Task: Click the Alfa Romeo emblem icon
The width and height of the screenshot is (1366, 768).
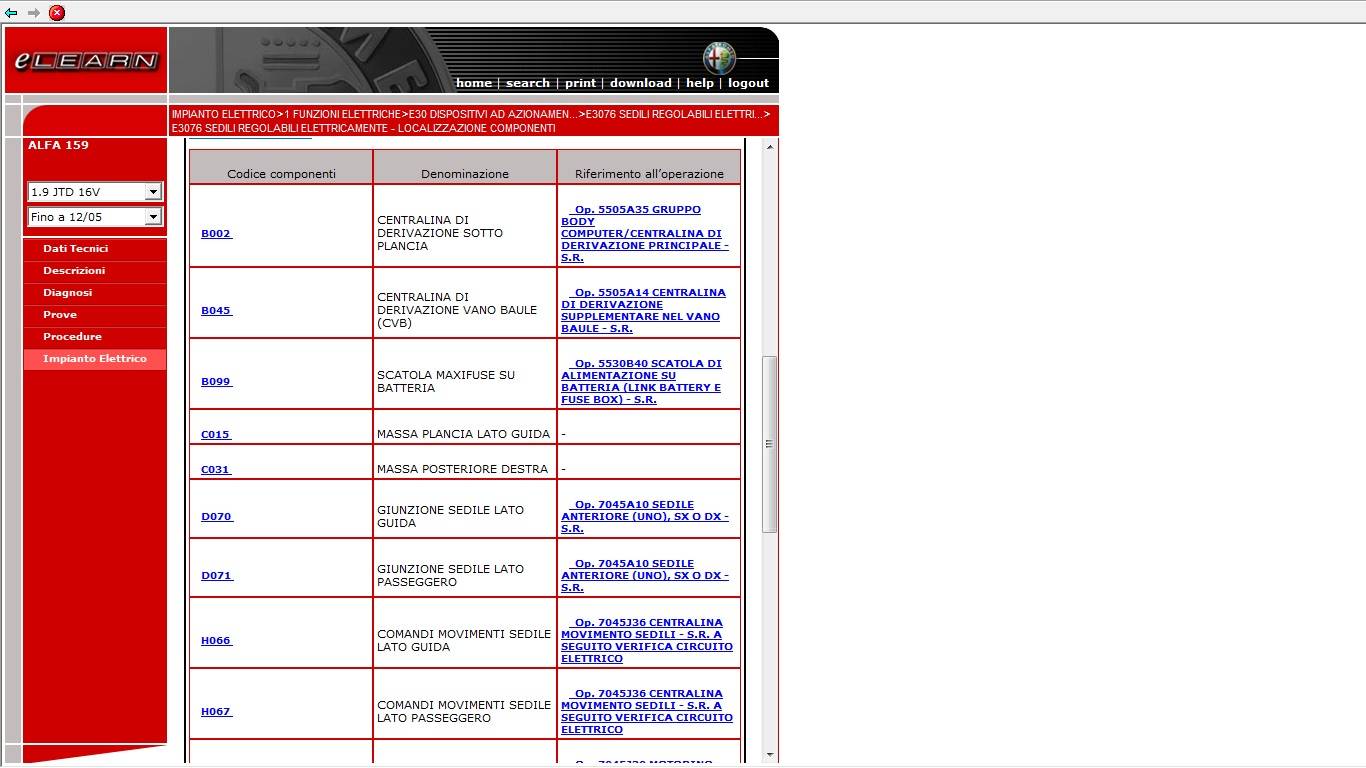Action: [718, 58]
